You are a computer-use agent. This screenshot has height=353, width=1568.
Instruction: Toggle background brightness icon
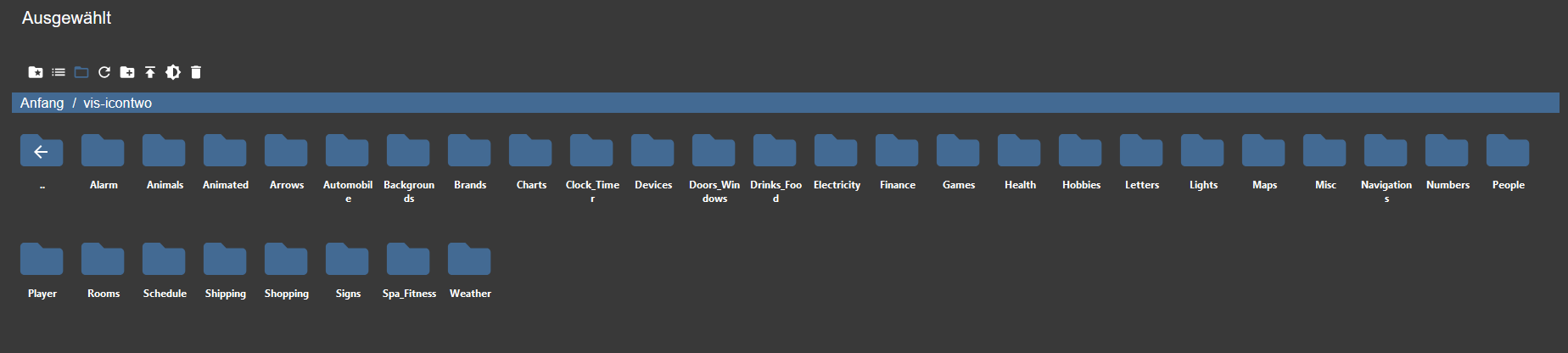173,72
